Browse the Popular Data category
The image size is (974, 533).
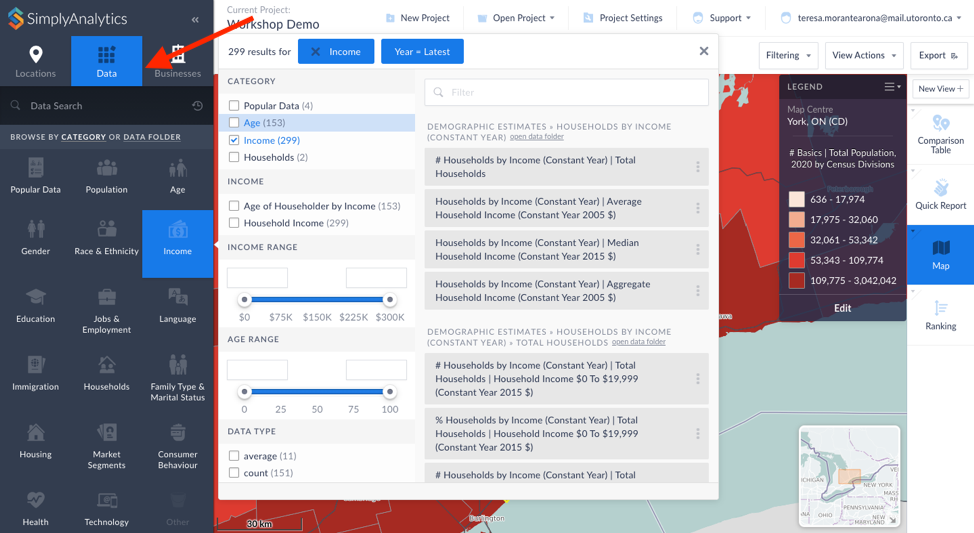pos(35,176)
